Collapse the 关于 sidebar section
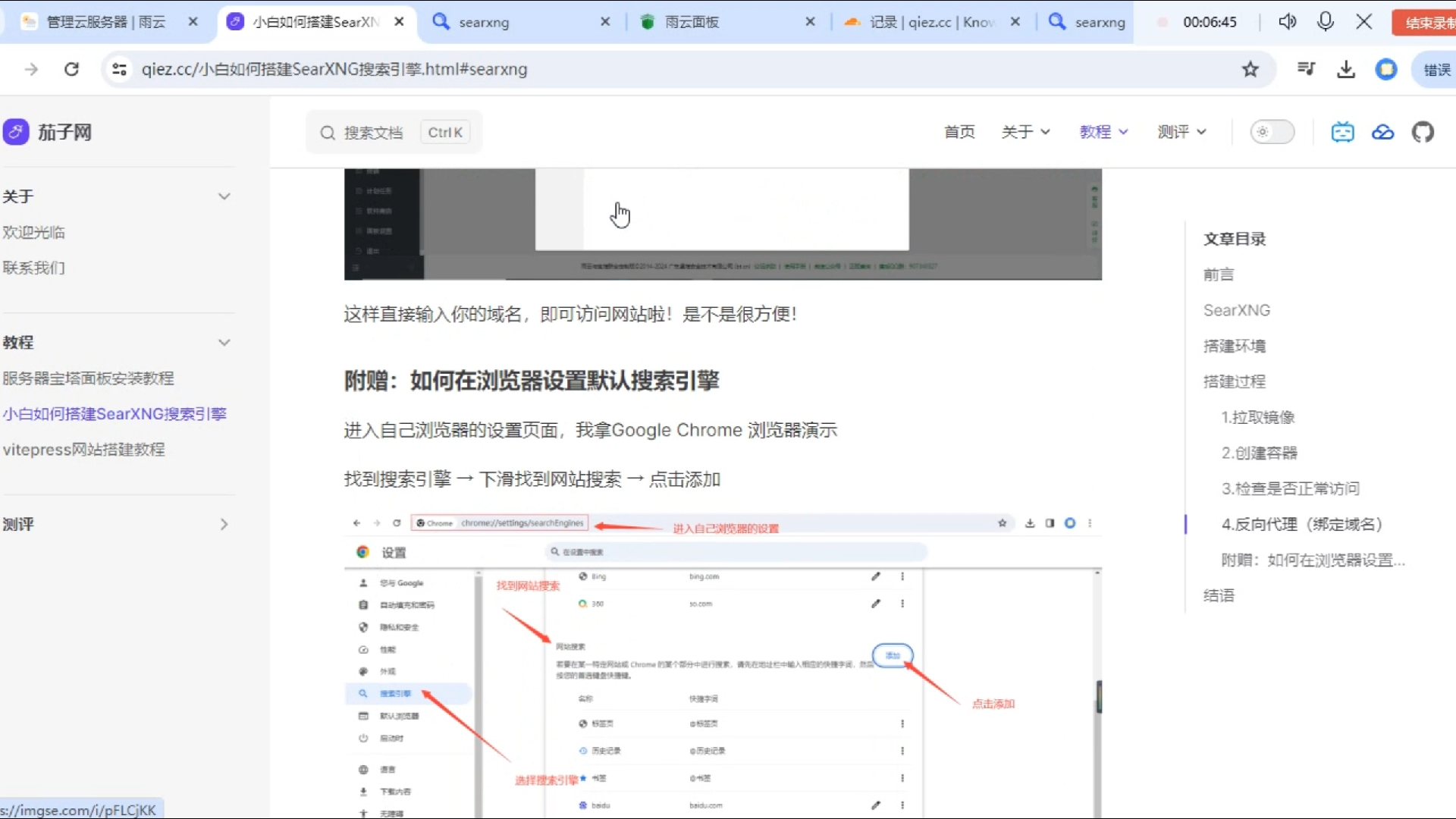This screenshot has width=1456, height=819. (224, 196)
